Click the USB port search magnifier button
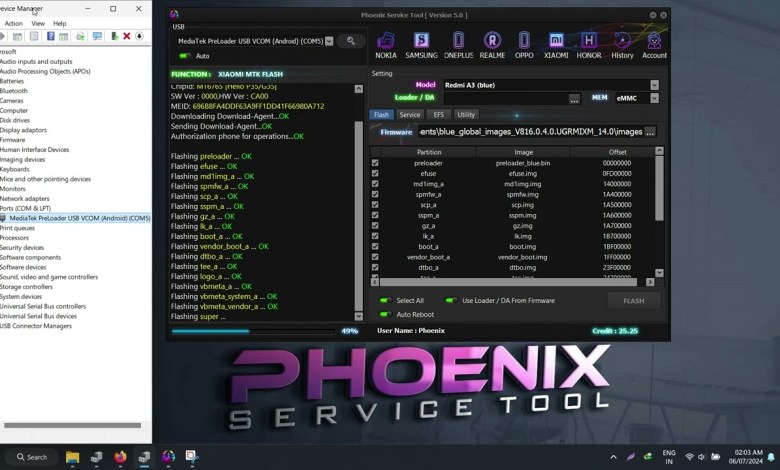The width and height of the screenshot is (780, 470). click(x=351, y=41)
